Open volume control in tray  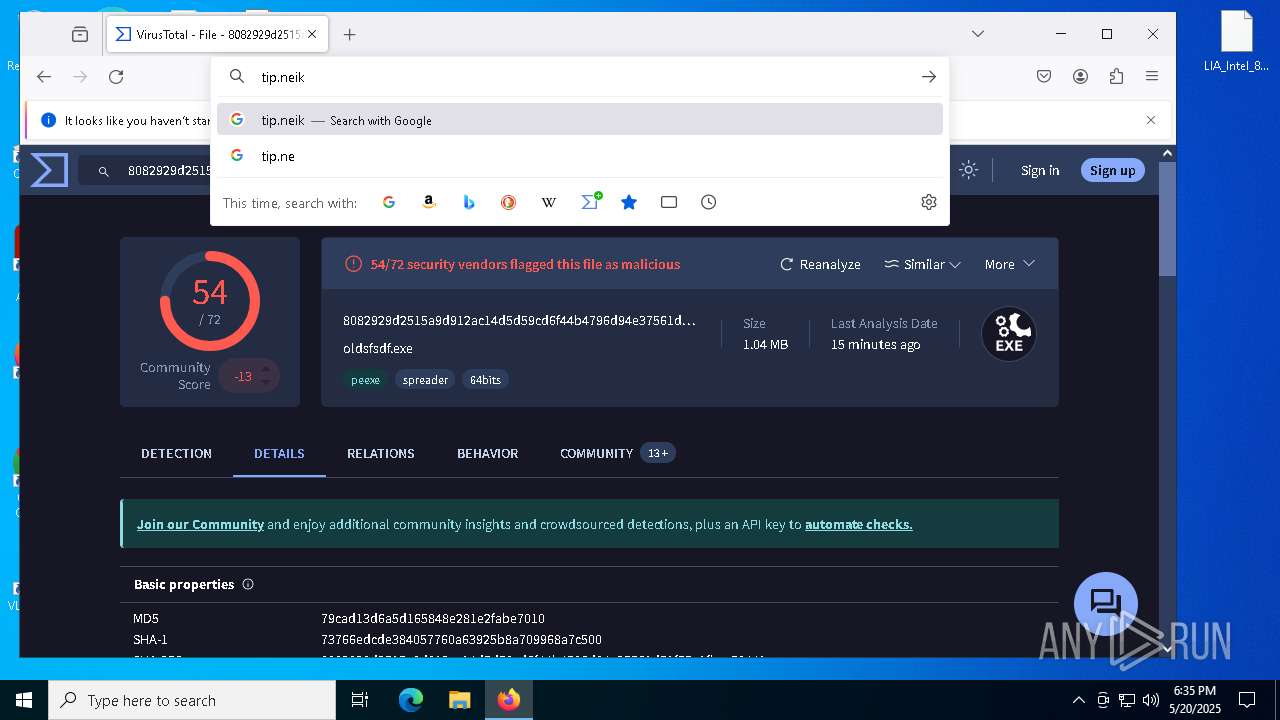[1151, 700]
